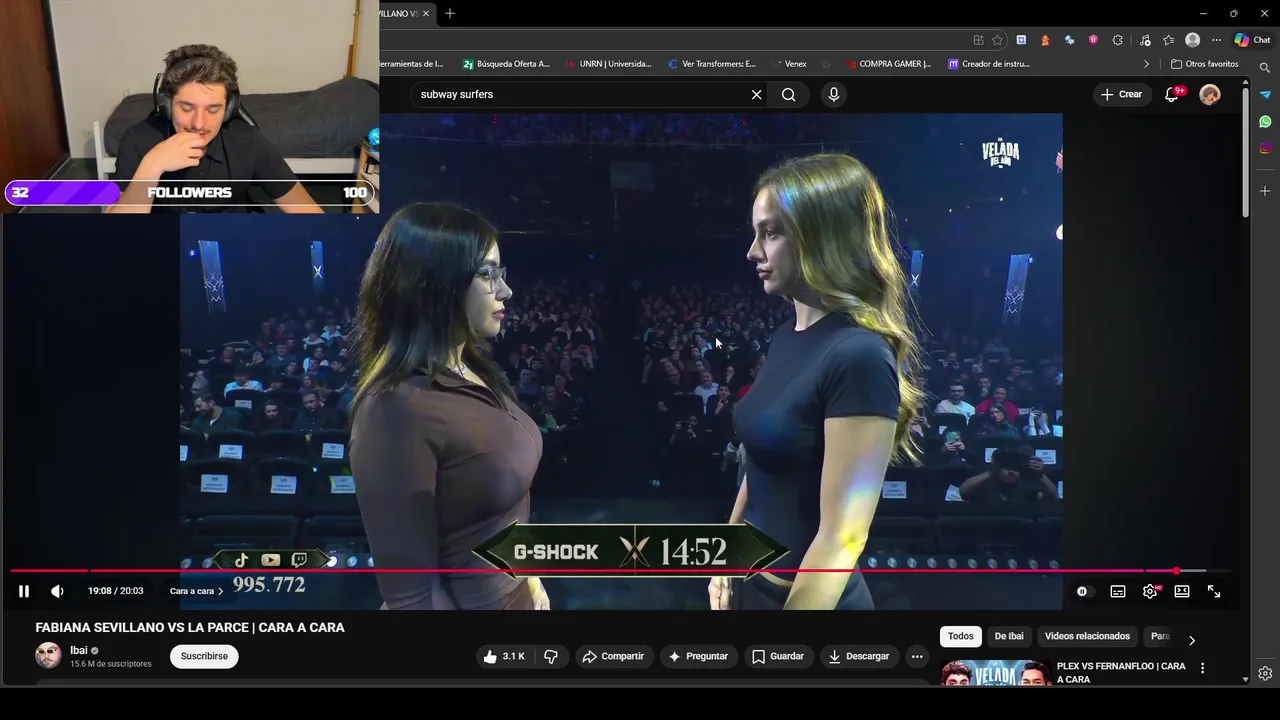Open the 'UNRN | Universida...' bookmark
Screen dimensions: 1280x720
(608, 64)
